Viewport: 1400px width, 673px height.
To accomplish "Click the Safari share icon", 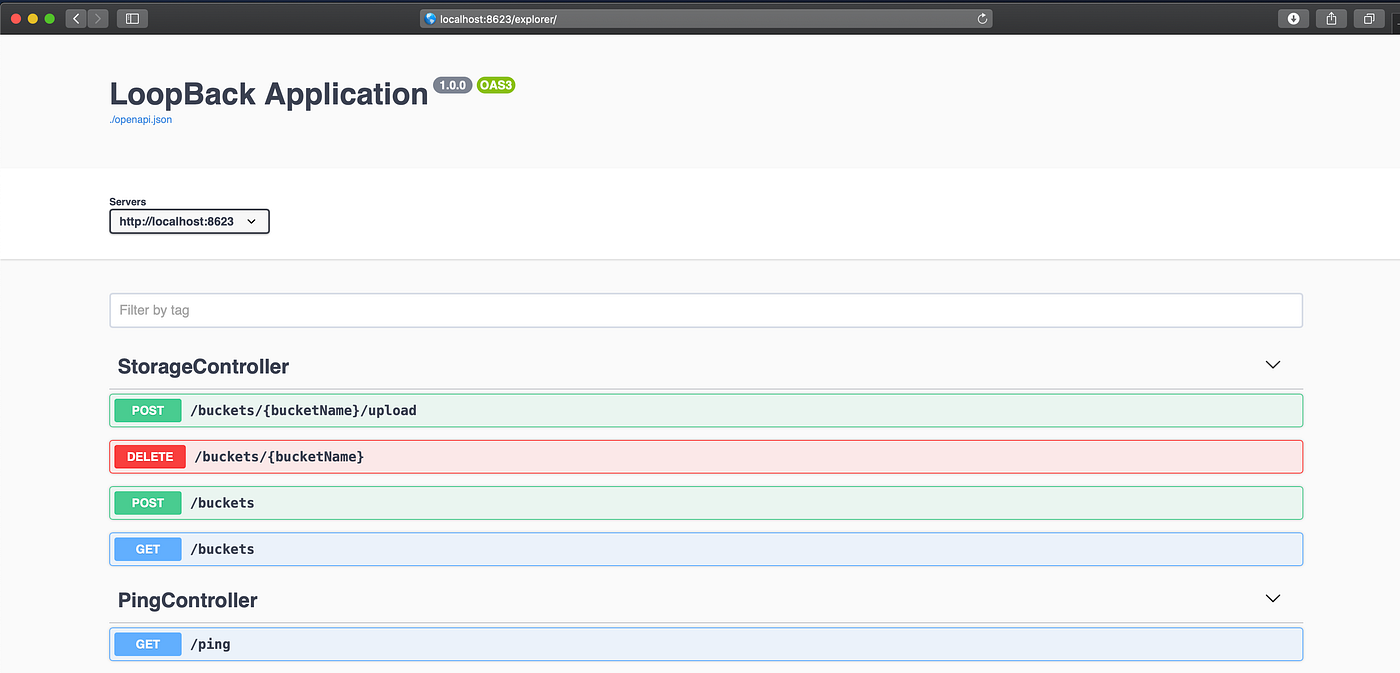I will (1330, 18).
